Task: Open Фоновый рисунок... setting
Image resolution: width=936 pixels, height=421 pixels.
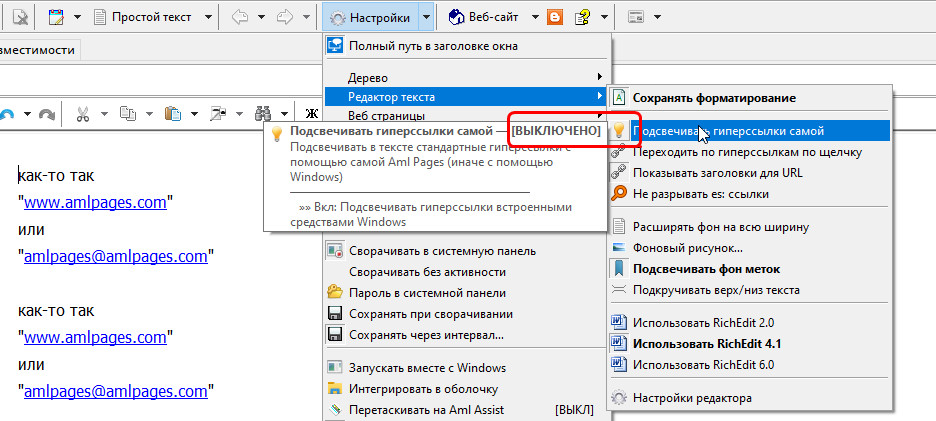Action: pos(750,248)
